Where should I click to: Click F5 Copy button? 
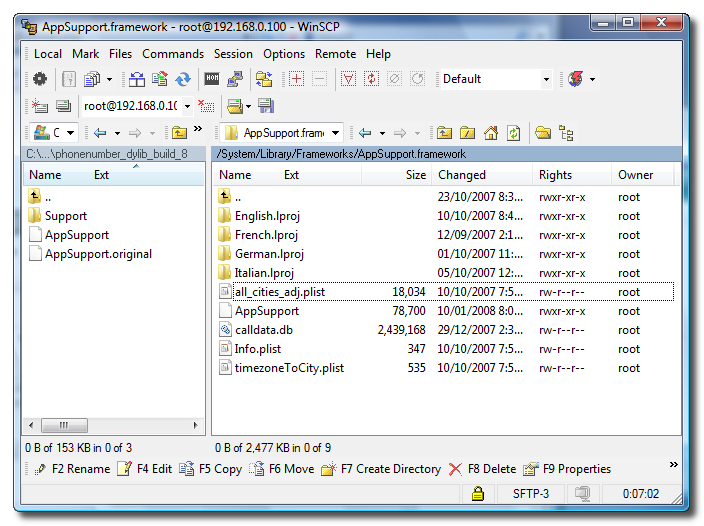click(211, 469)
